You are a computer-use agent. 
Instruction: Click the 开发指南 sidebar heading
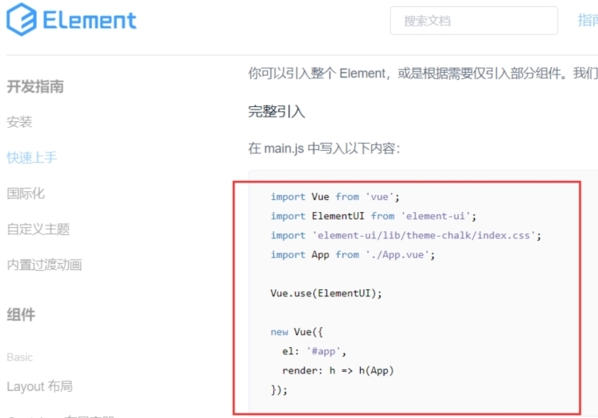coord(35,87)
